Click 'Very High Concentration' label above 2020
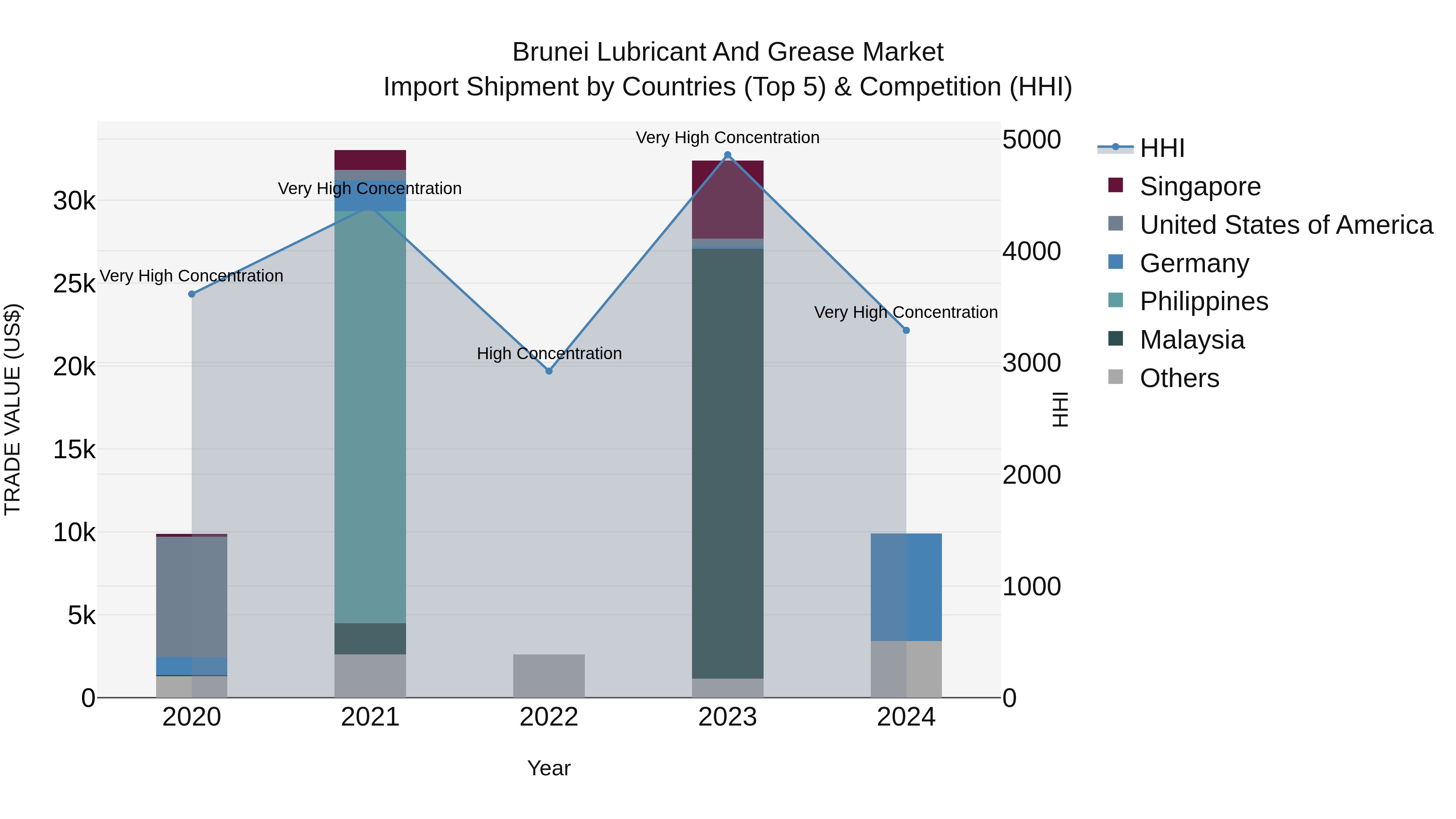This screenshot has width=1456, height=819. pyautogui.click(x=192, y=276)
